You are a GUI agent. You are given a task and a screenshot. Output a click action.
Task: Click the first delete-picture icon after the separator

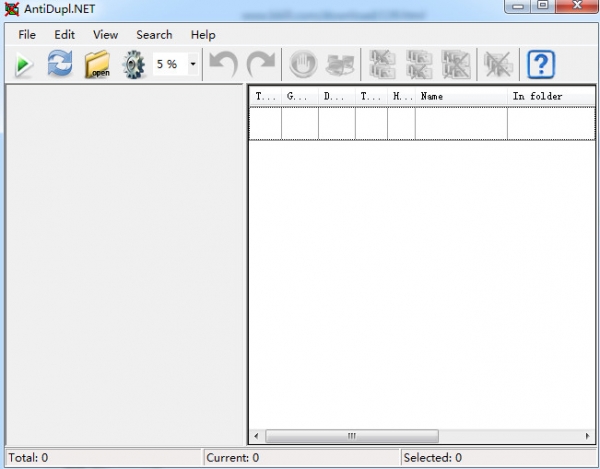[x=382, y=64]
